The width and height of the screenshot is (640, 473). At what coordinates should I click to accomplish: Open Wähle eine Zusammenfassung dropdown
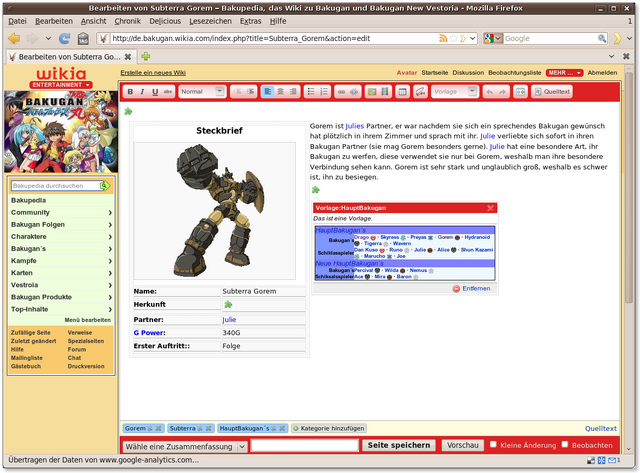click(185, 446)
